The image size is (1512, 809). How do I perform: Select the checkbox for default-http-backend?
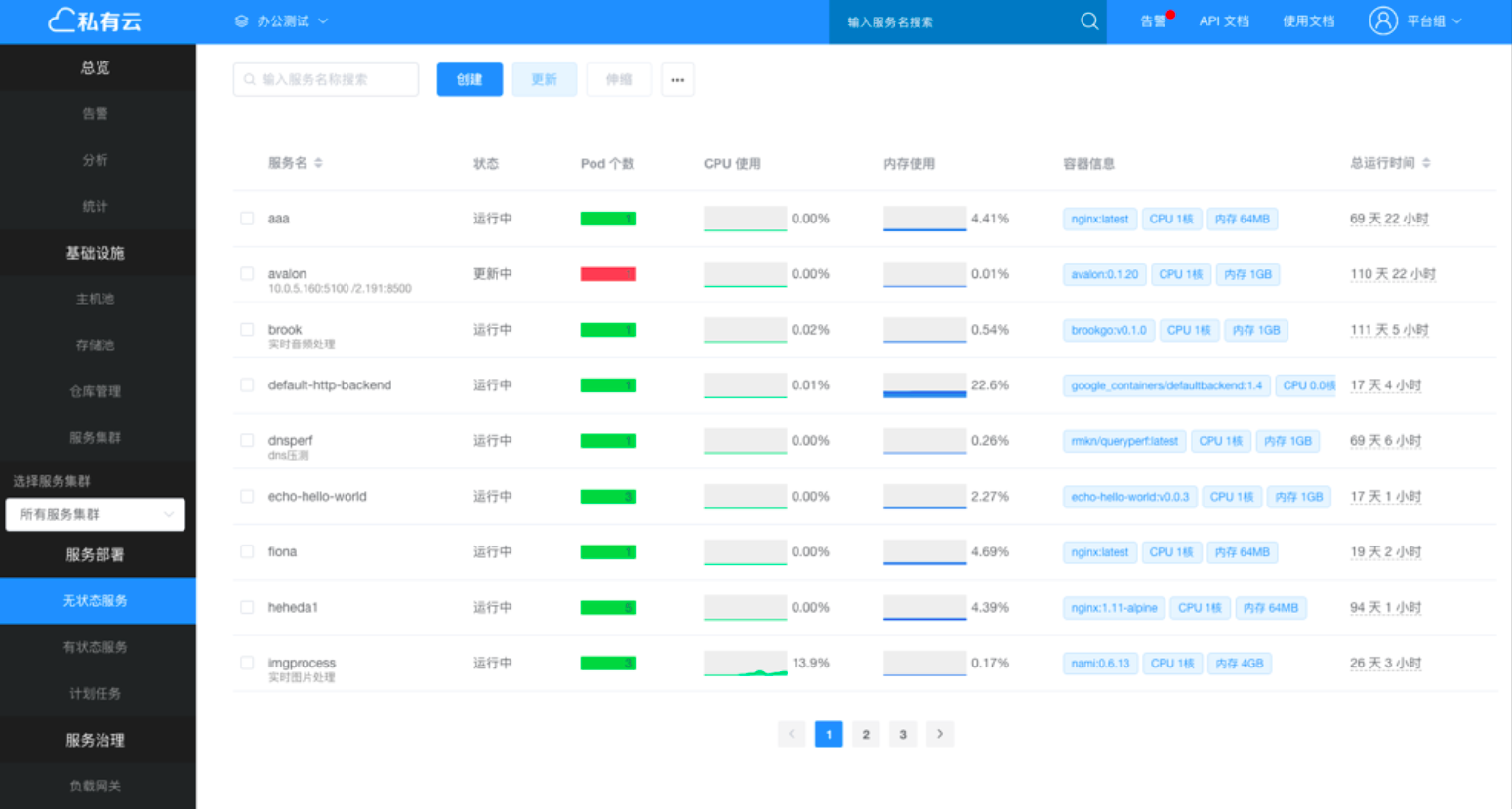[x=247, y=385]
